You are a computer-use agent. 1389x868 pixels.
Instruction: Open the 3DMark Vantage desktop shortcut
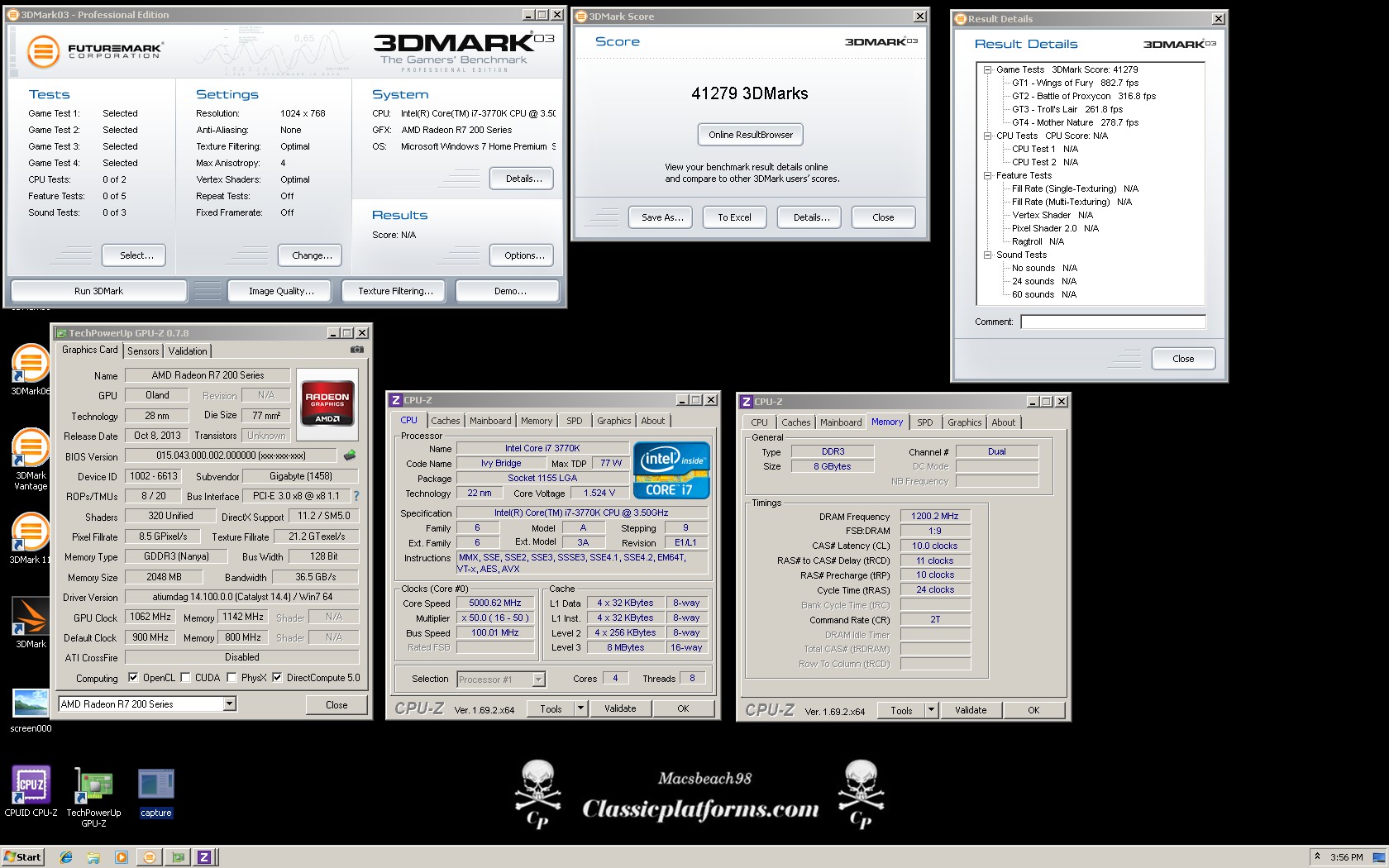point(31,458)
